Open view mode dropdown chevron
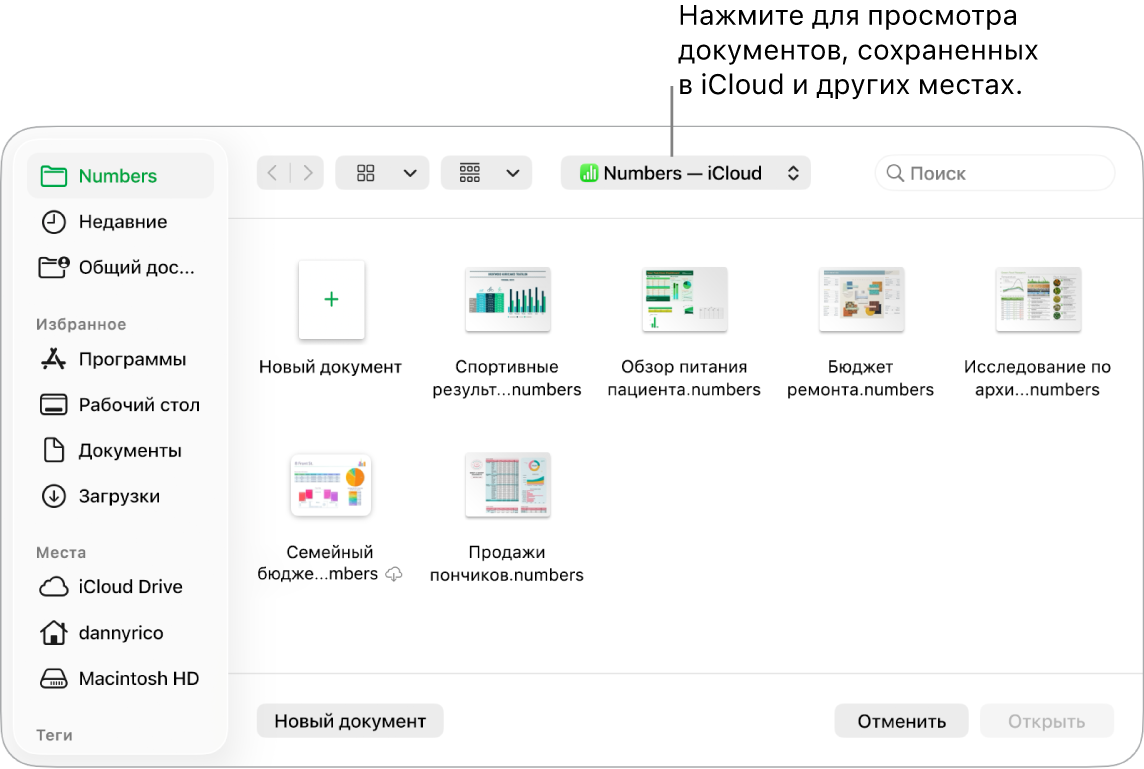Image resolution: width=1144 pixels, height=769 pixels. pyautogui.click(x=411, y=174)
